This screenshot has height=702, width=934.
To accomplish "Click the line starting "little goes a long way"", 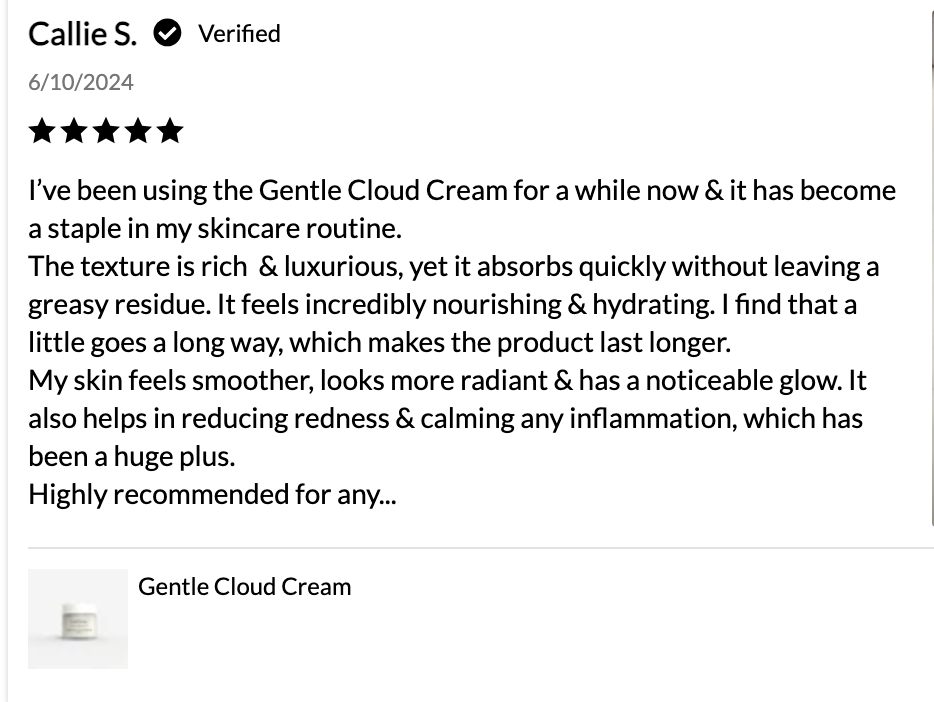I will tap(379, 342).
